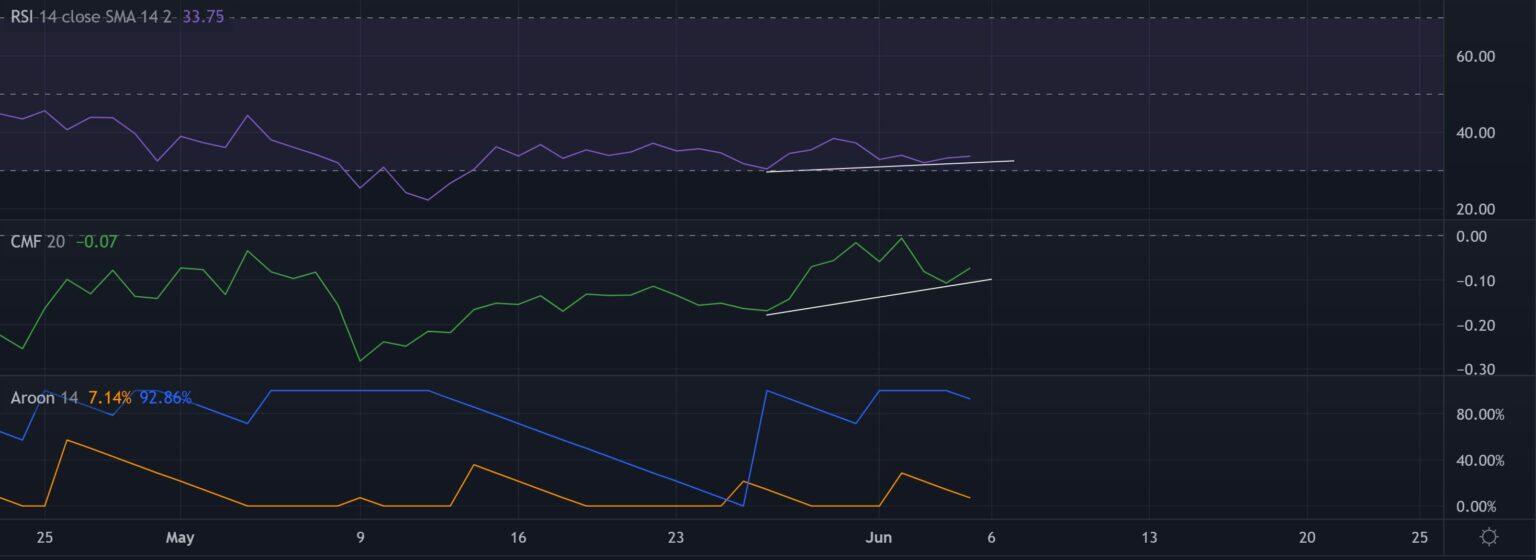Image resolution: width=1536 pixels, height=560 pixels.
Task: Select the Aroon 14 indicator label
Action: [x=44, y=398]
